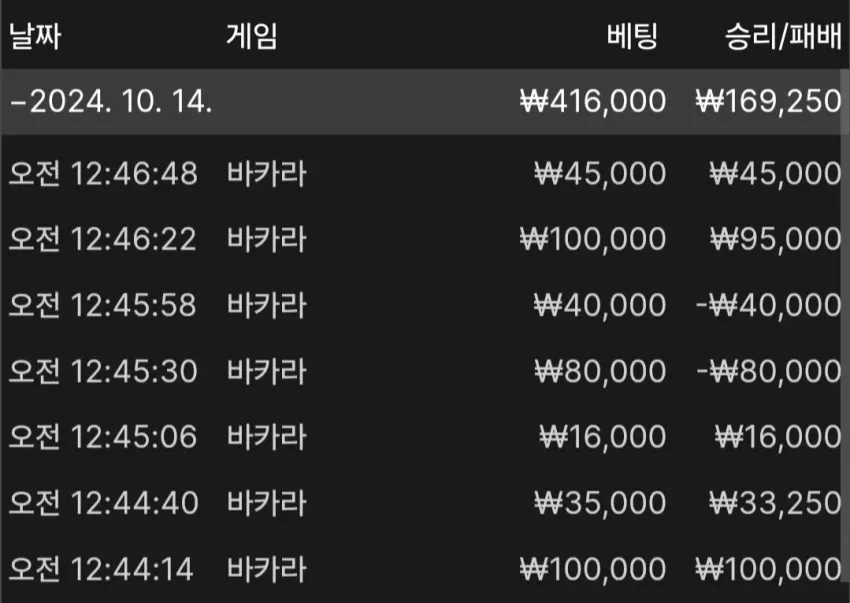Click the -₩80,000 loss amount

pos(769,371)
